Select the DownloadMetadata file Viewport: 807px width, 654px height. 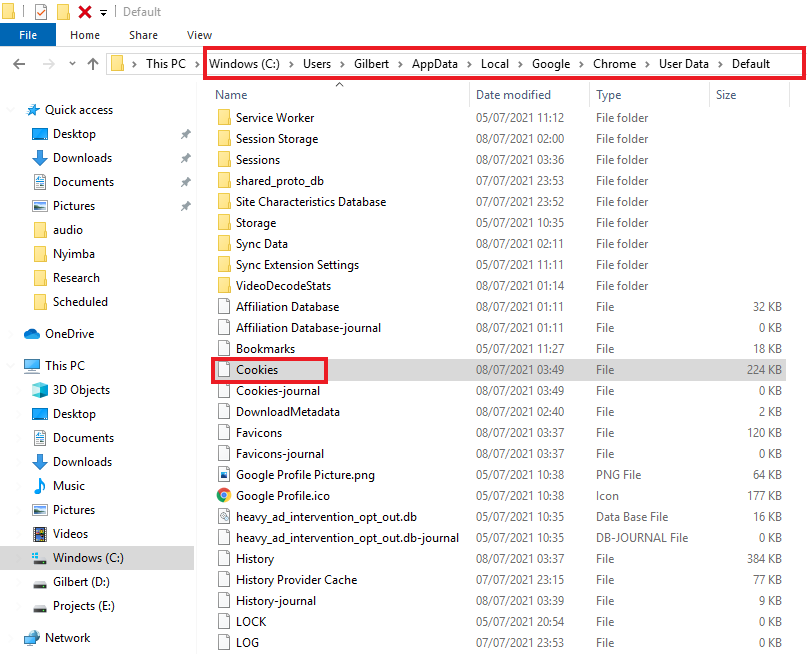288,412
